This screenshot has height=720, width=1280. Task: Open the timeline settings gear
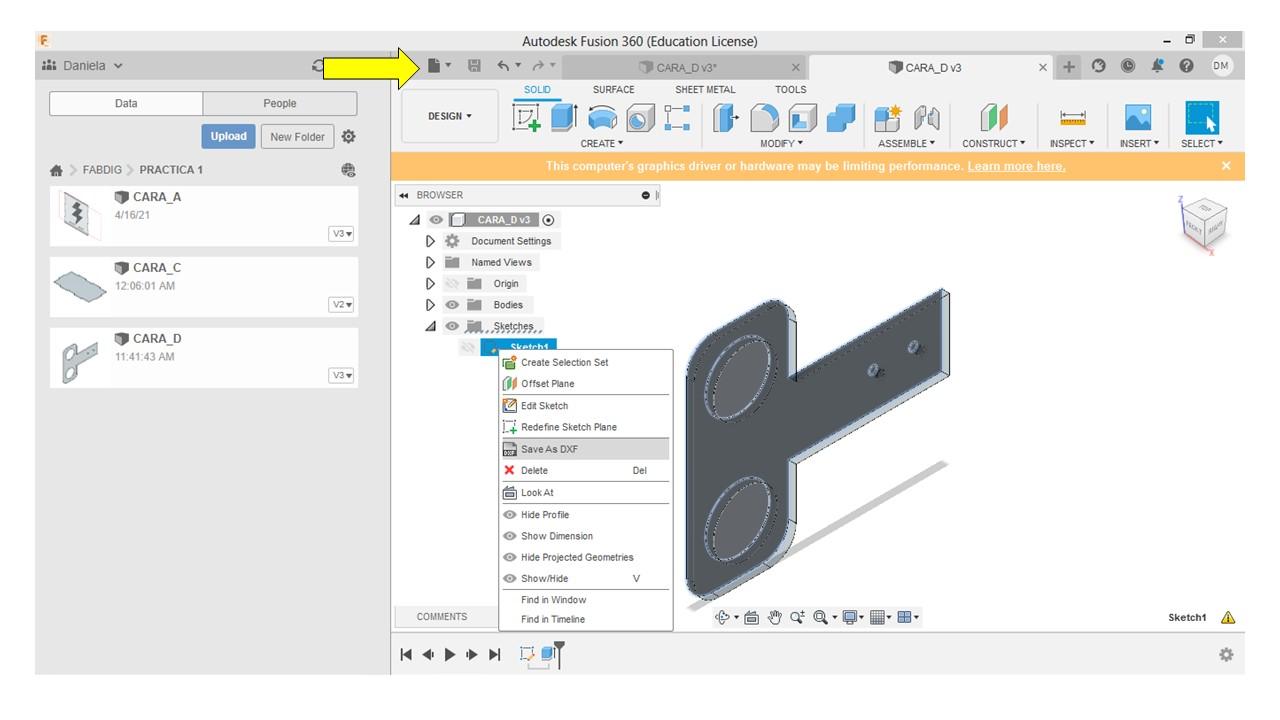(1226, 655)
